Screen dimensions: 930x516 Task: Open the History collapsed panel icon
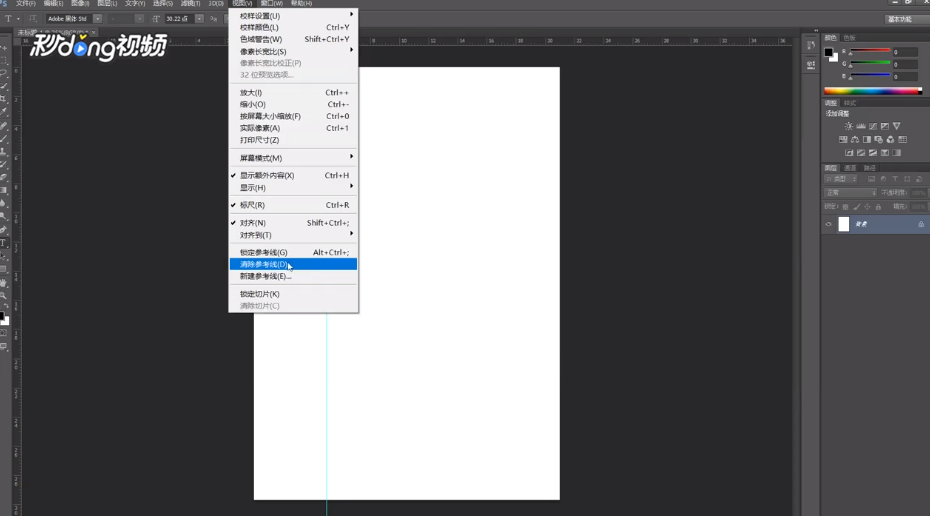pos(811,46)
